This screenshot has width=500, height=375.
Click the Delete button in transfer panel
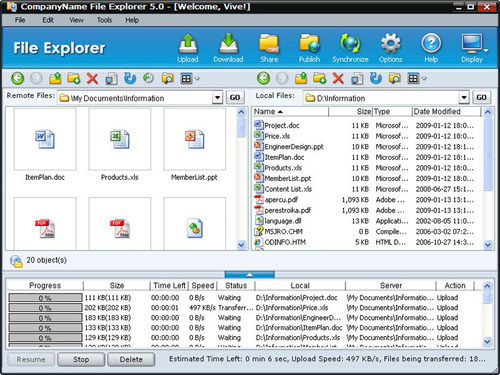click(x=131, y=359)
